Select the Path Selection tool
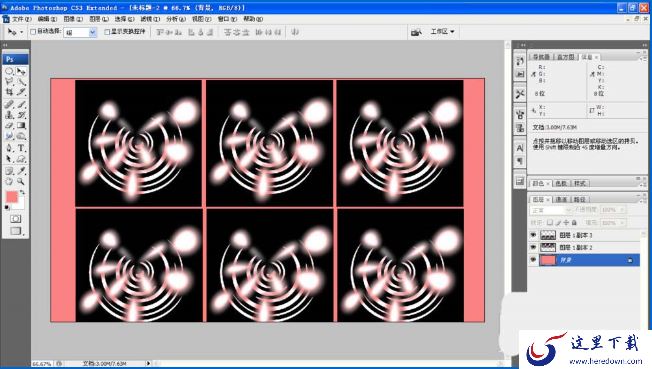Image resolution: width=652 pixels, height=369 pixels. 9,159
